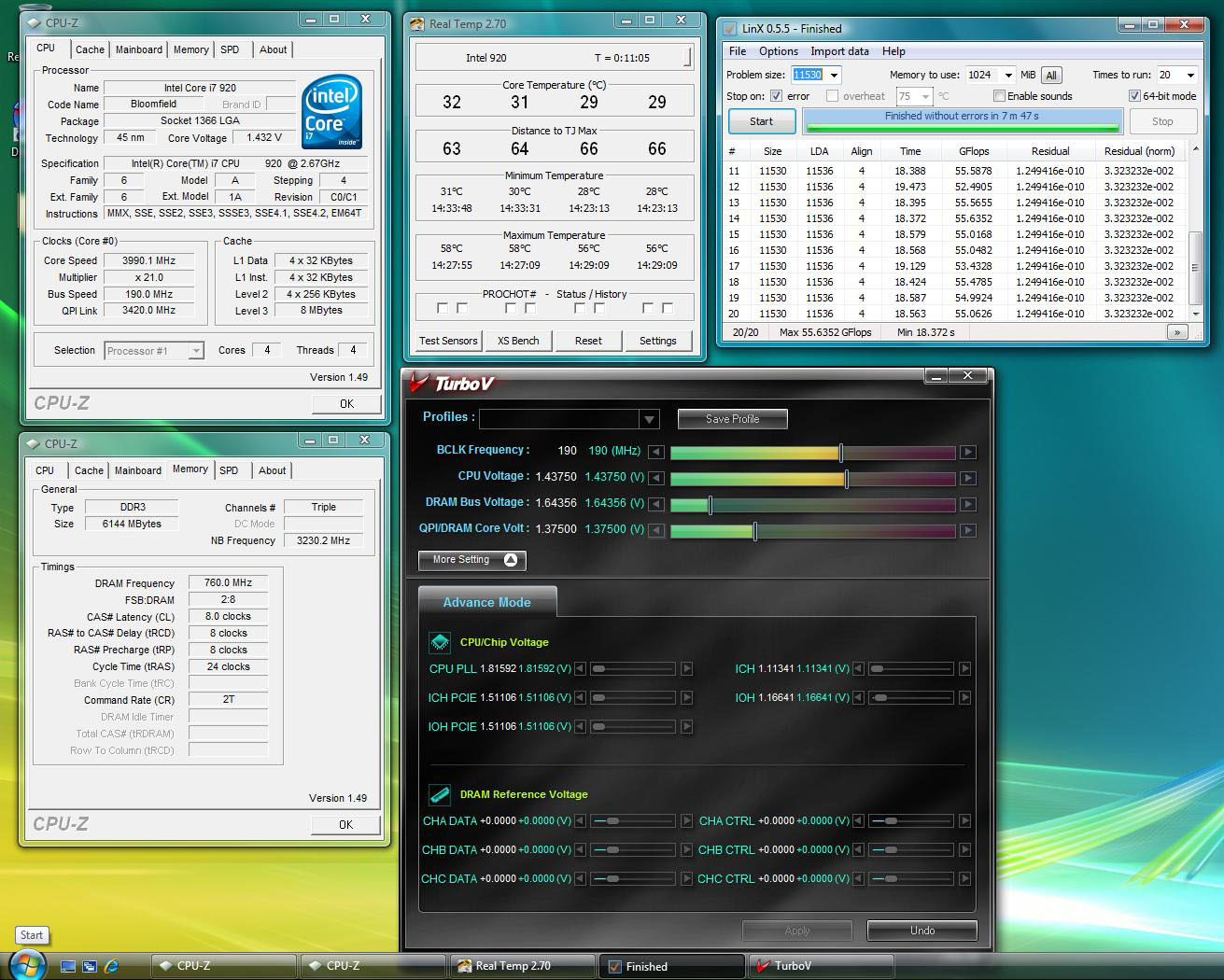Decrease CPU Voltage with left arrow
This screenshot has width=1224, height=980.
point(656,478)
